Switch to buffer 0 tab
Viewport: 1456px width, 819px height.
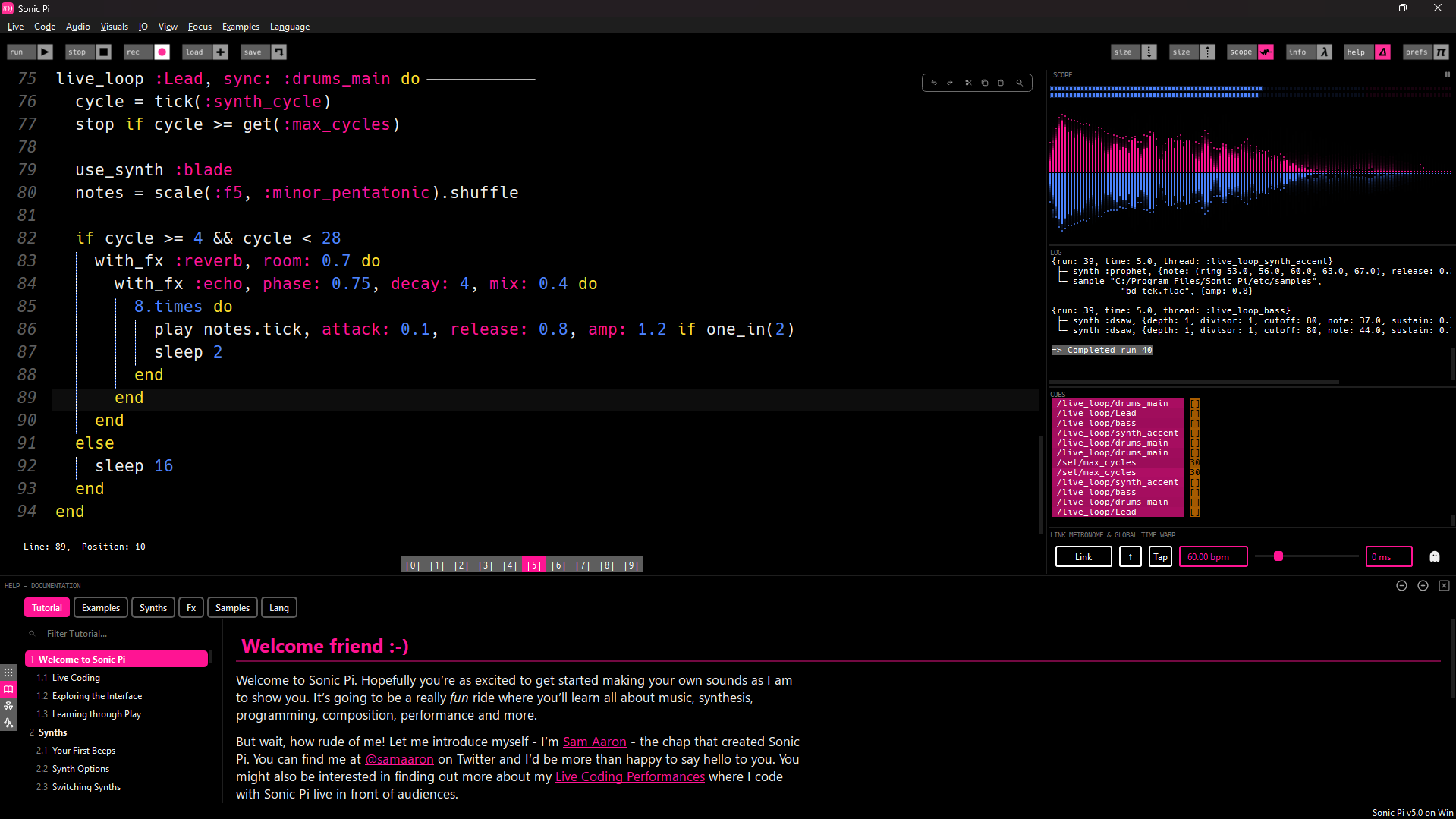[412, 565]
